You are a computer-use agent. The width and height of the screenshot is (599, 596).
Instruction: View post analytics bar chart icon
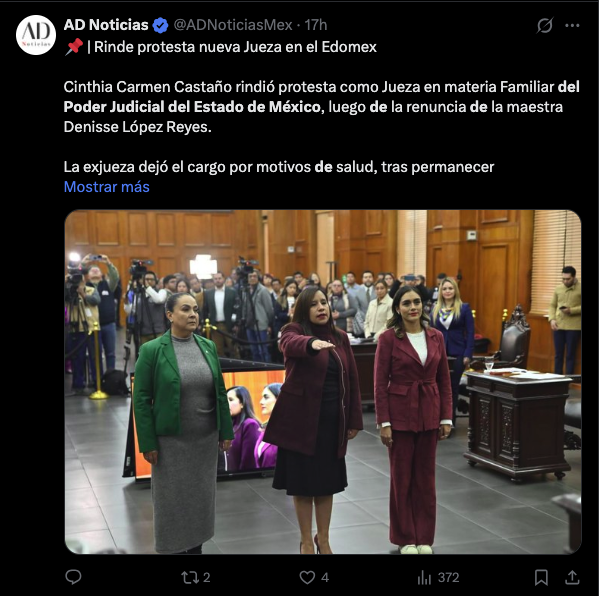click(424, 577)
